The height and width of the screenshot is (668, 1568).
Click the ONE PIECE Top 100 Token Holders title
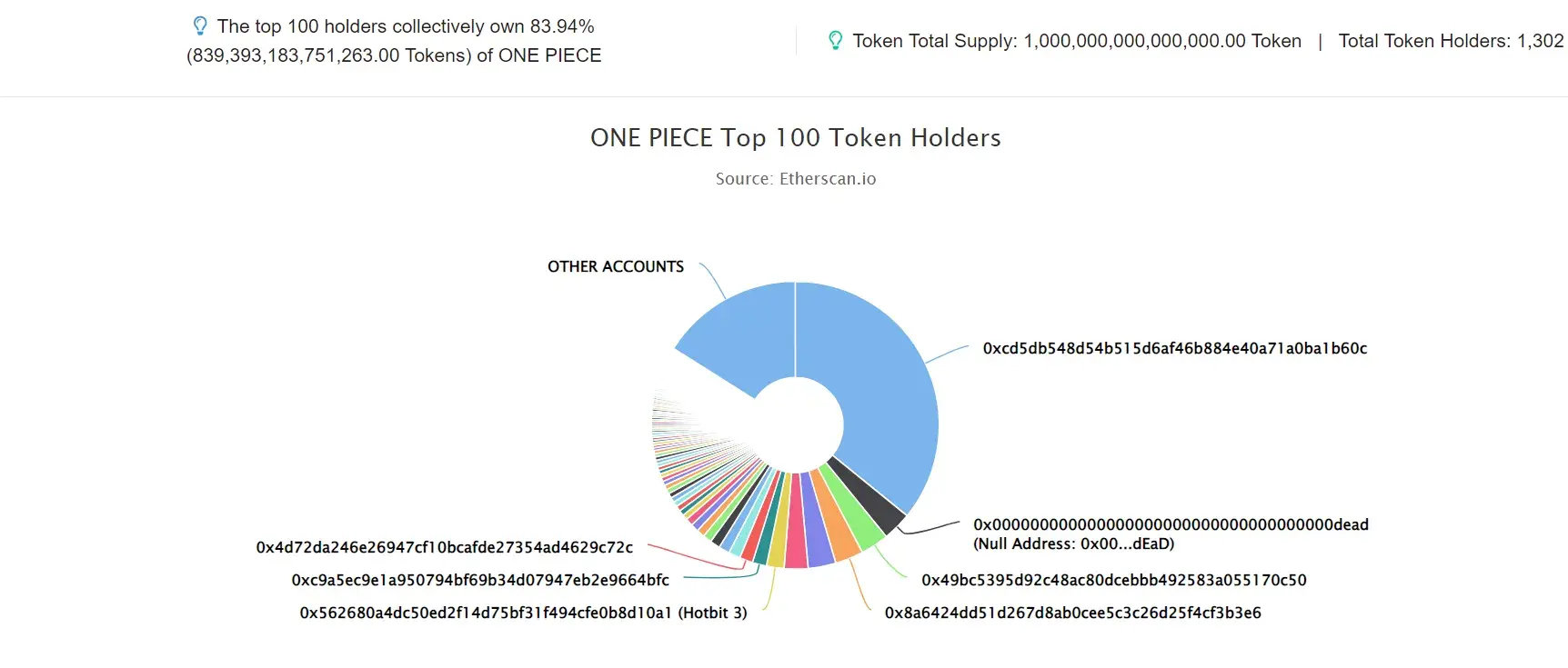(x=796, y=137)
